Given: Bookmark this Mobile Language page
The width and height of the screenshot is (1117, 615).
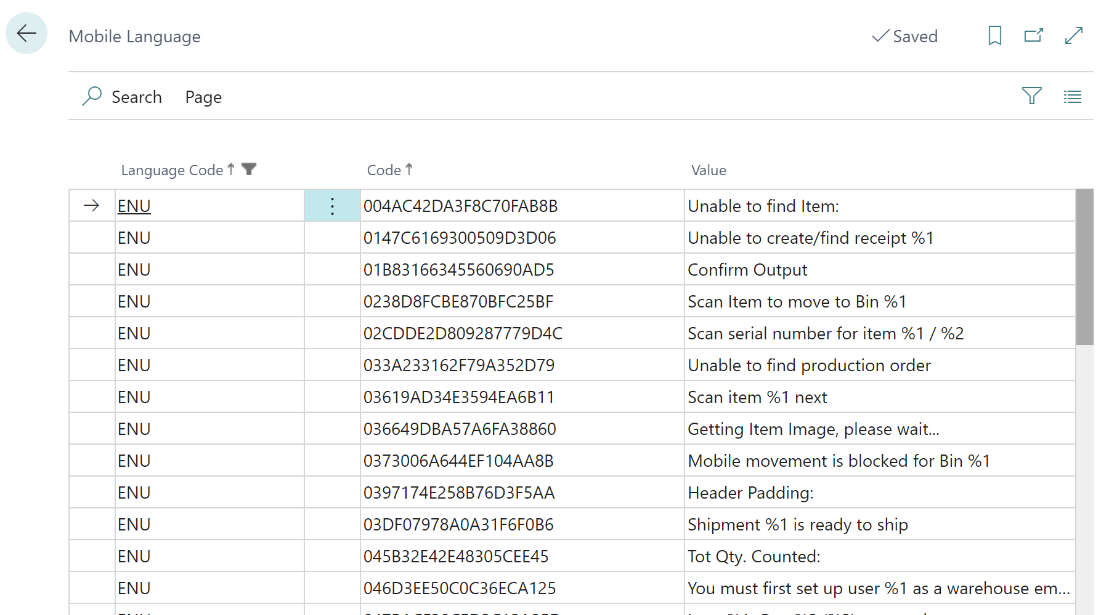Looking at the screenshot, I should [994, 36].
